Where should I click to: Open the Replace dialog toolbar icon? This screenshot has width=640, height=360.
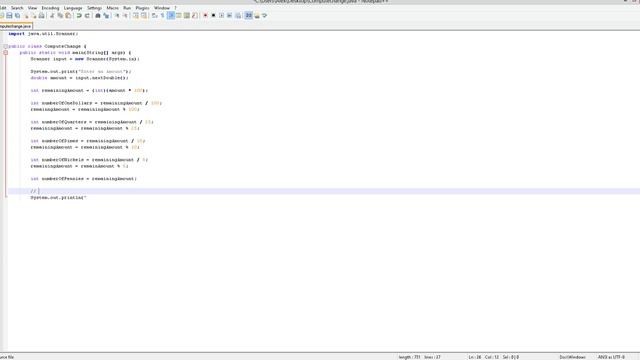tap(106, 16)
